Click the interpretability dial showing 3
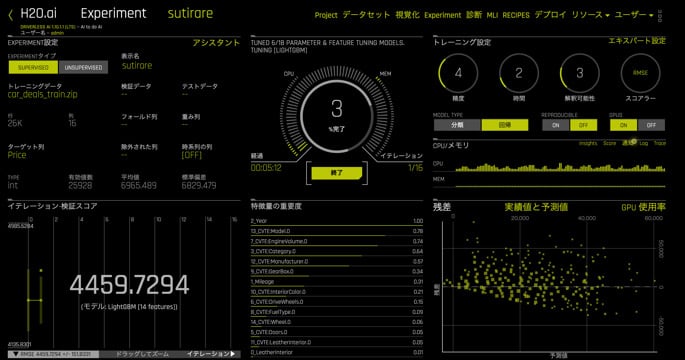This screenshot has height=360, width=685. (x=579, y=73)
